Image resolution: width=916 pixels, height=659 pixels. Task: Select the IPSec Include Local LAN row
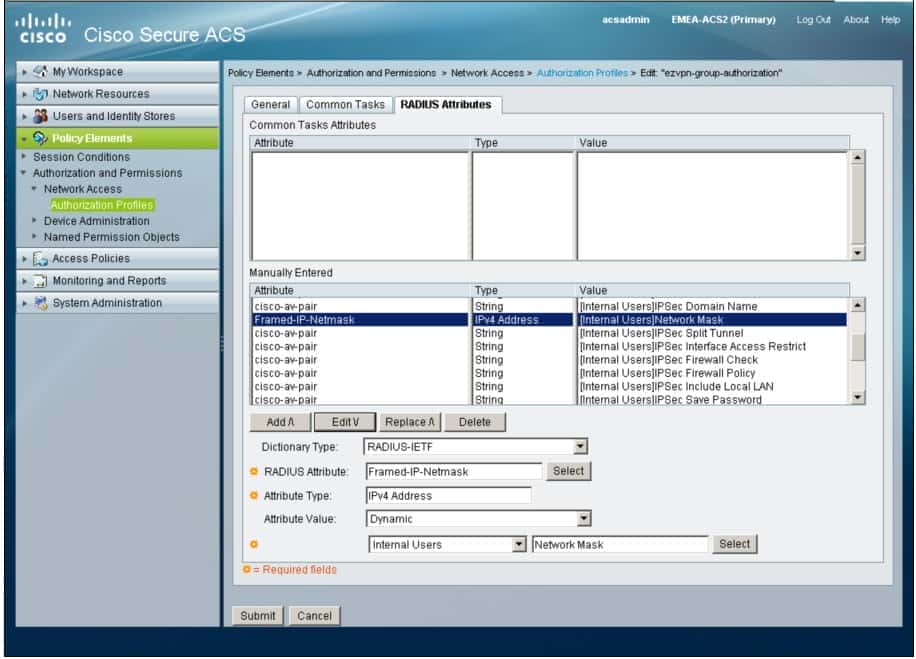tap(549, 387)
